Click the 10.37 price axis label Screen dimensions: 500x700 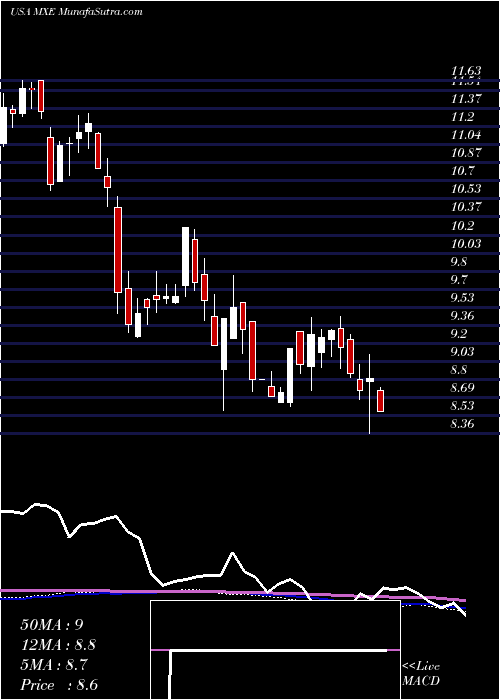(x=466, y=207)
